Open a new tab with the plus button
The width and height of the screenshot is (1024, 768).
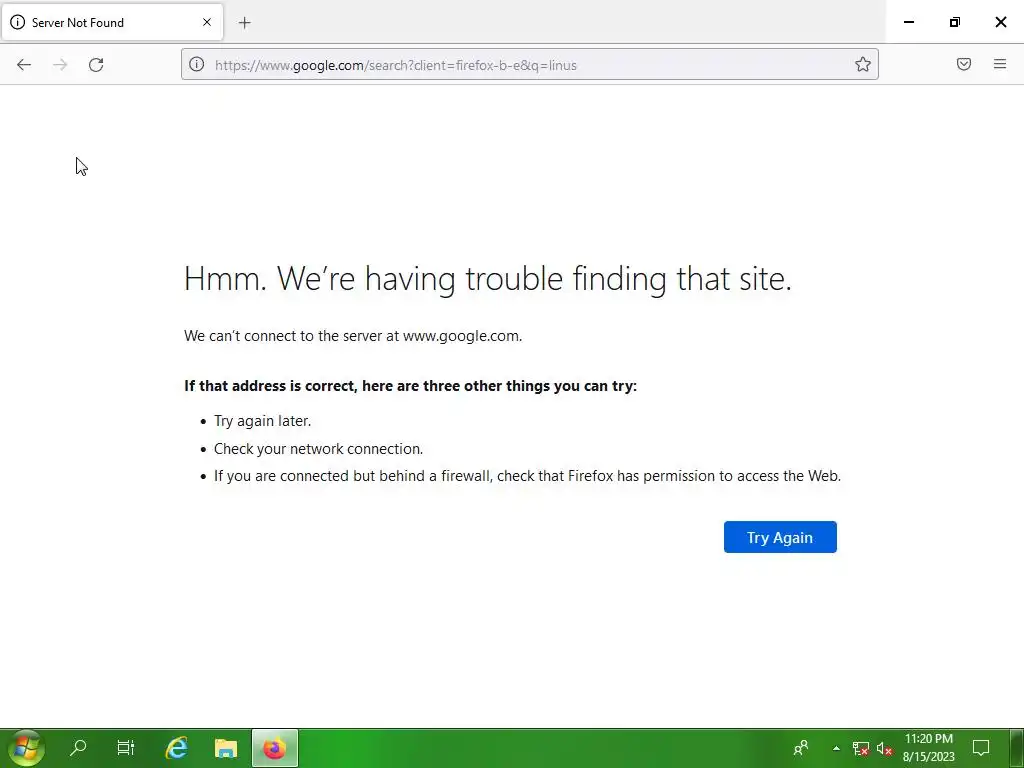click(x=244, y=23)
